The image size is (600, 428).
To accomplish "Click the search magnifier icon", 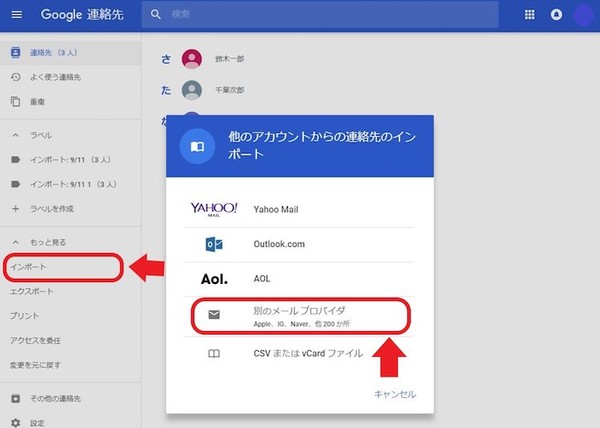I will click(x=156, y=15).
